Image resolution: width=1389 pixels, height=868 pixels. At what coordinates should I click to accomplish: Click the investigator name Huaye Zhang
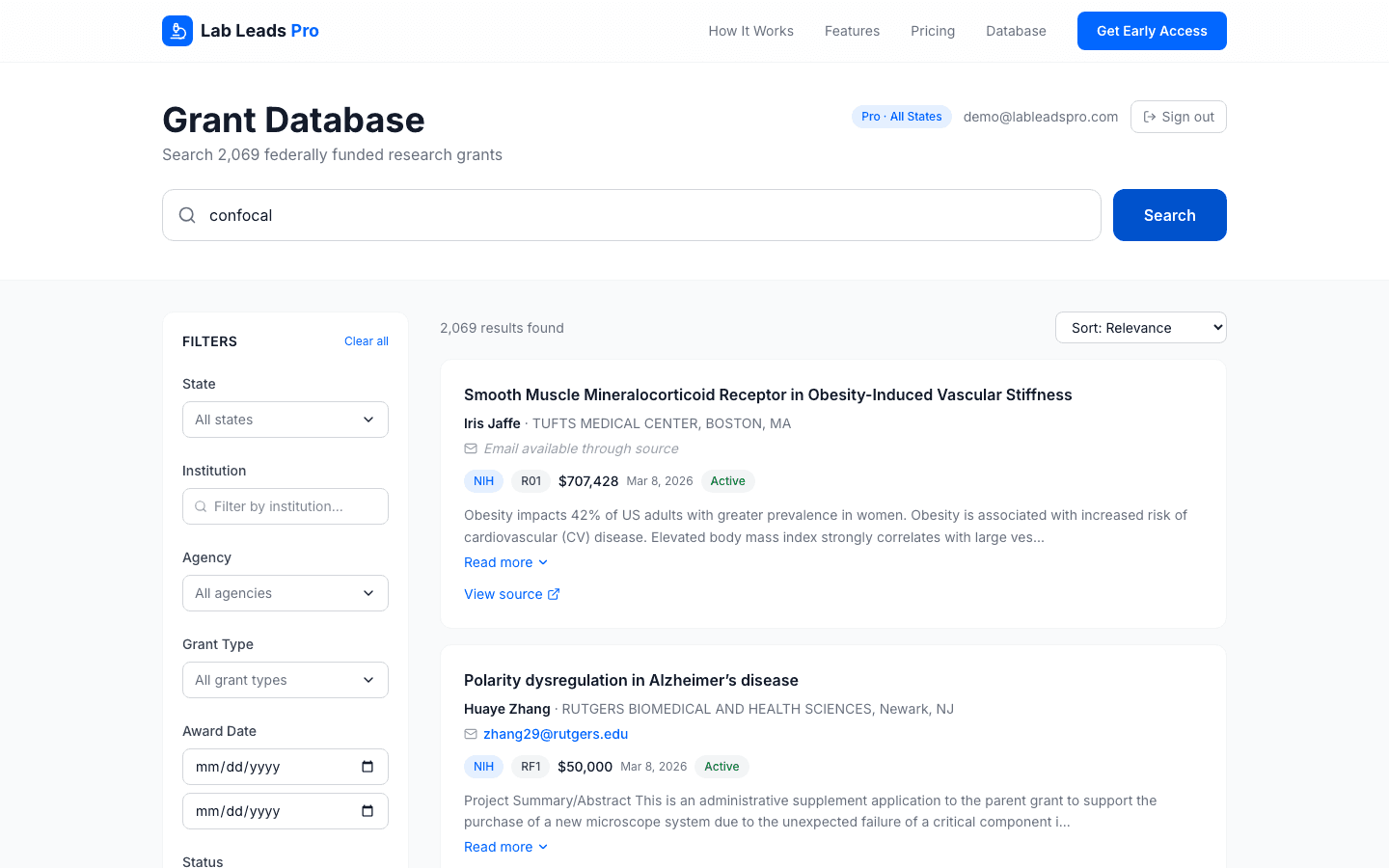507,709
